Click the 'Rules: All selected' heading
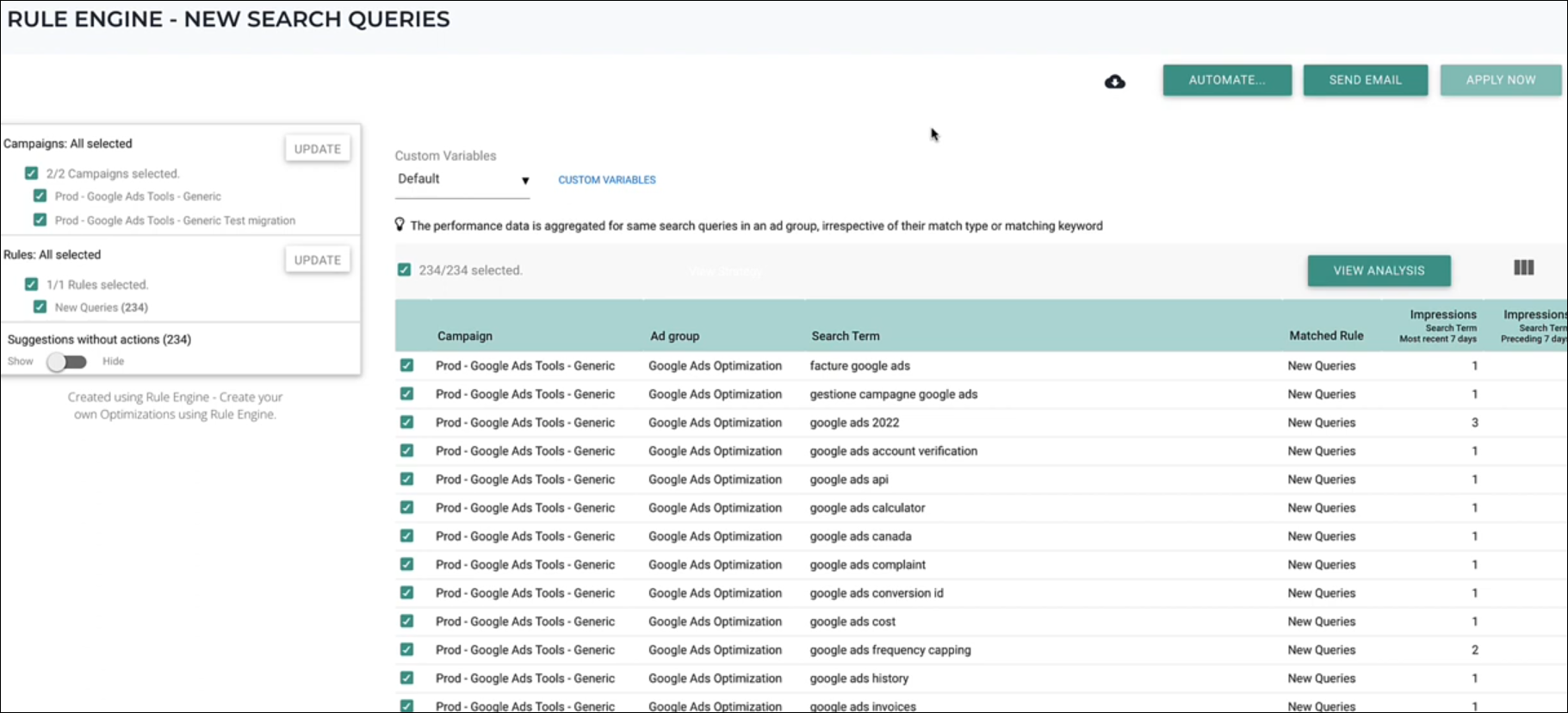This screenshot has width=1568, height=713. click(53, 254)
